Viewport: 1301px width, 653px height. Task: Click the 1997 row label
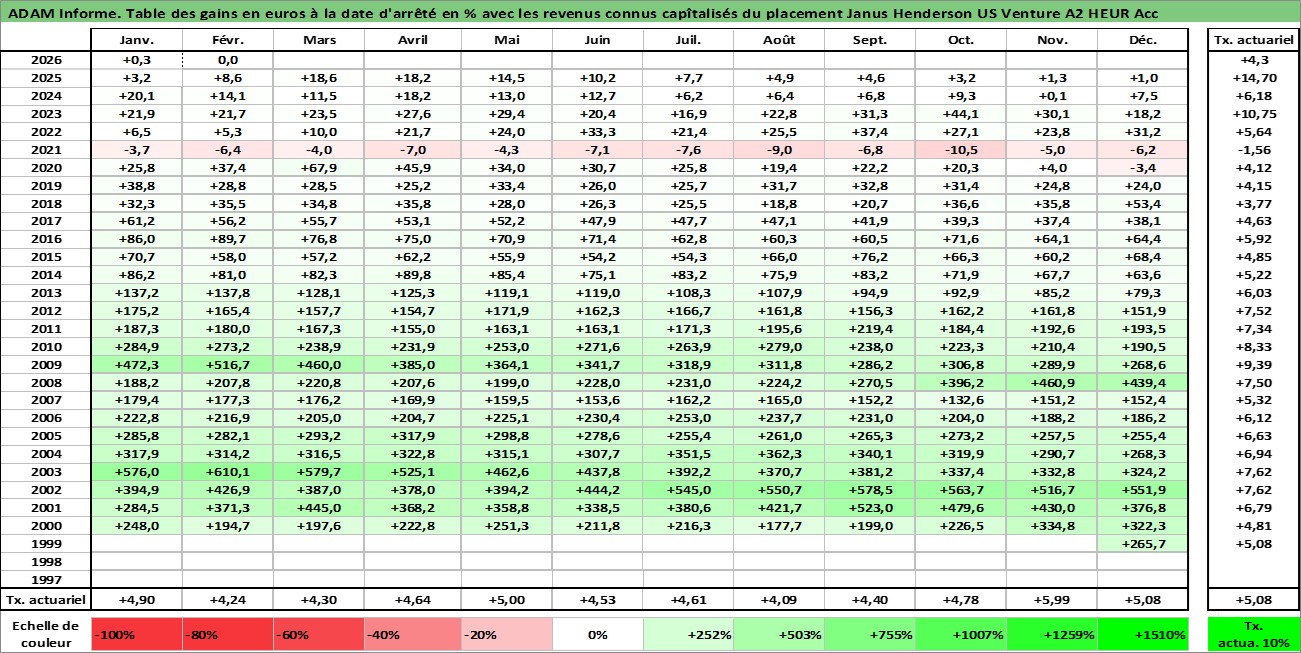46,579
